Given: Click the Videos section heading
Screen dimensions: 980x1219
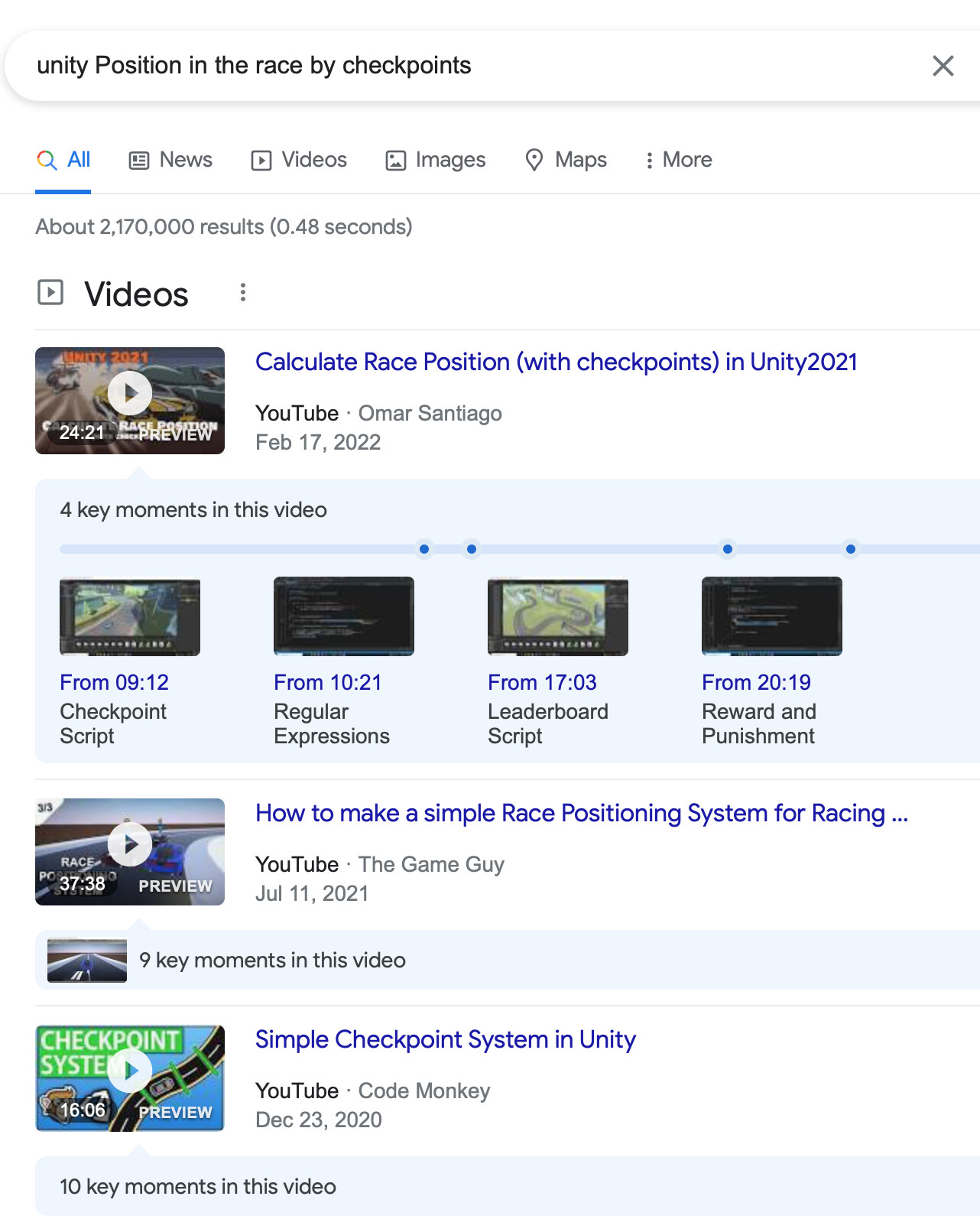Looking at the screenshot, I should coord(136,294).
